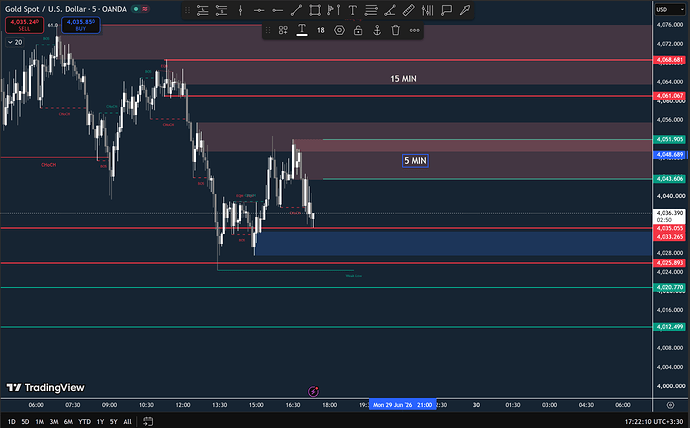Click the purple lightning event marker
This screenshot has height=428, width=690.
(313, 391)
